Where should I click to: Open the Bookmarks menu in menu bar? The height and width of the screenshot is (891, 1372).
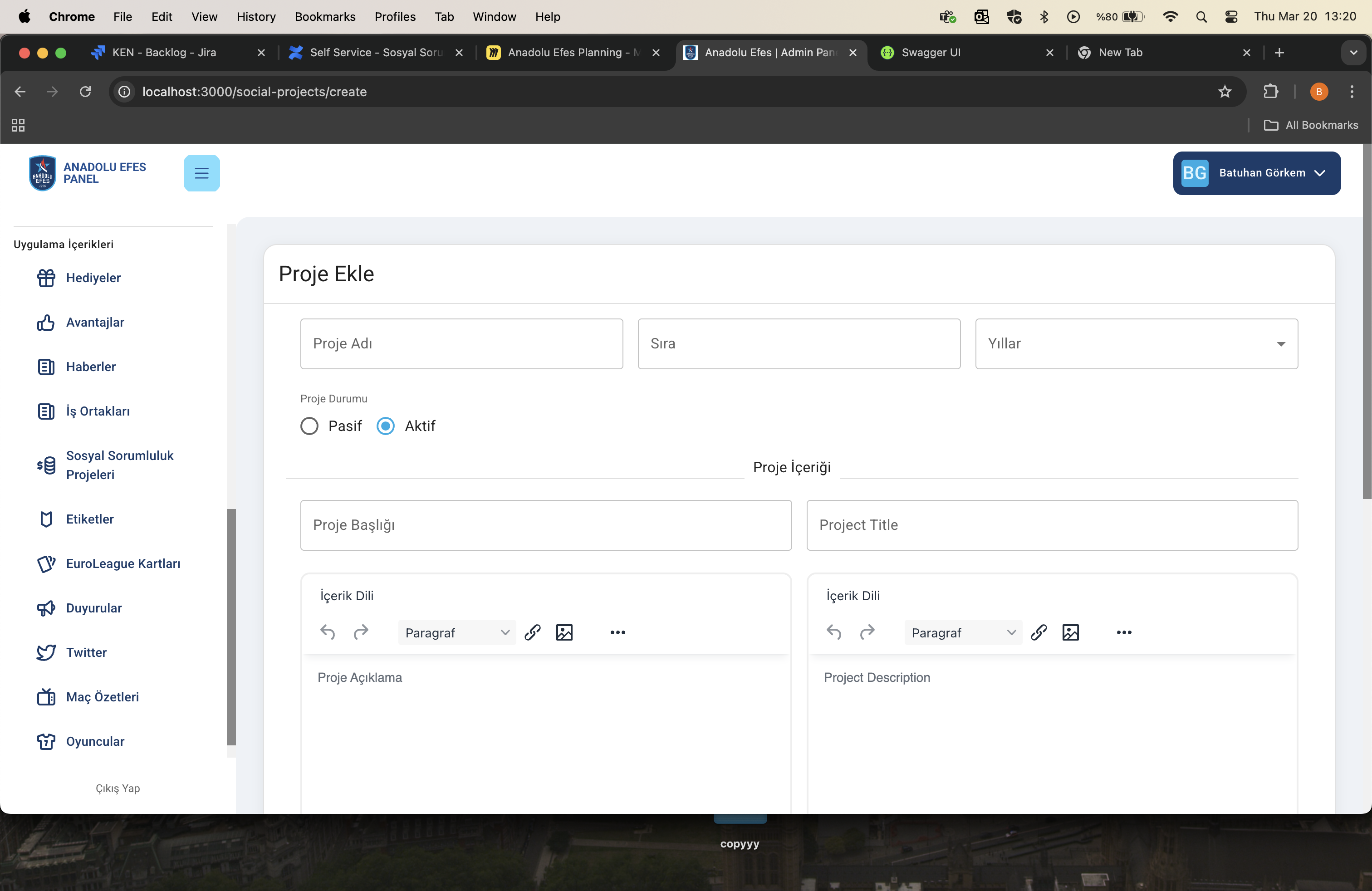(x=324, y=17)
